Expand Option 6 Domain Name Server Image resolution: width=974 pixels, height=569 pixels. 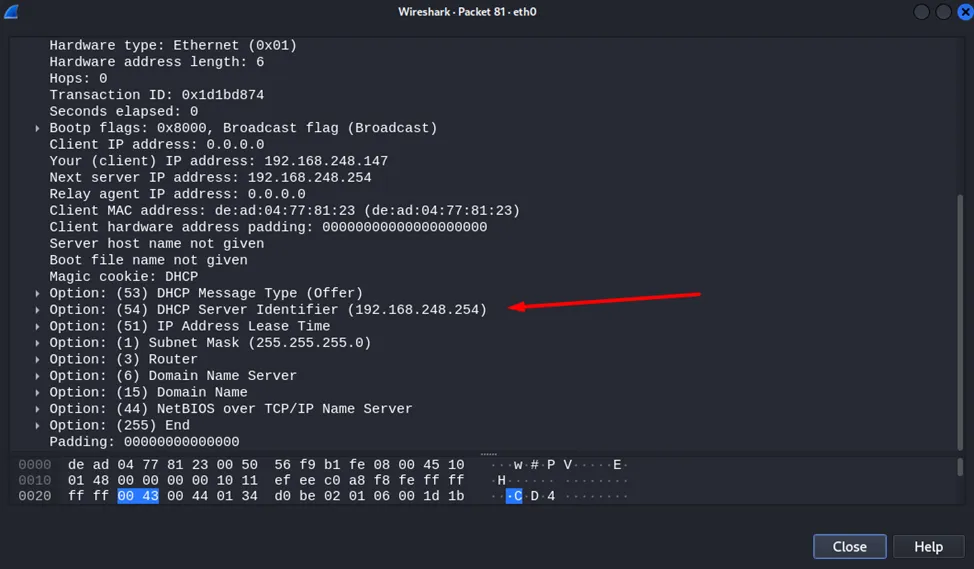[38, 376]
